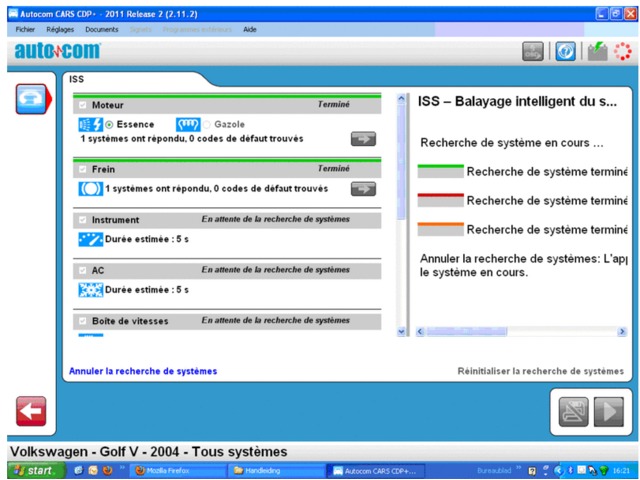Switch to Handleiding folder in taskbar

click(x=276, y=471)
